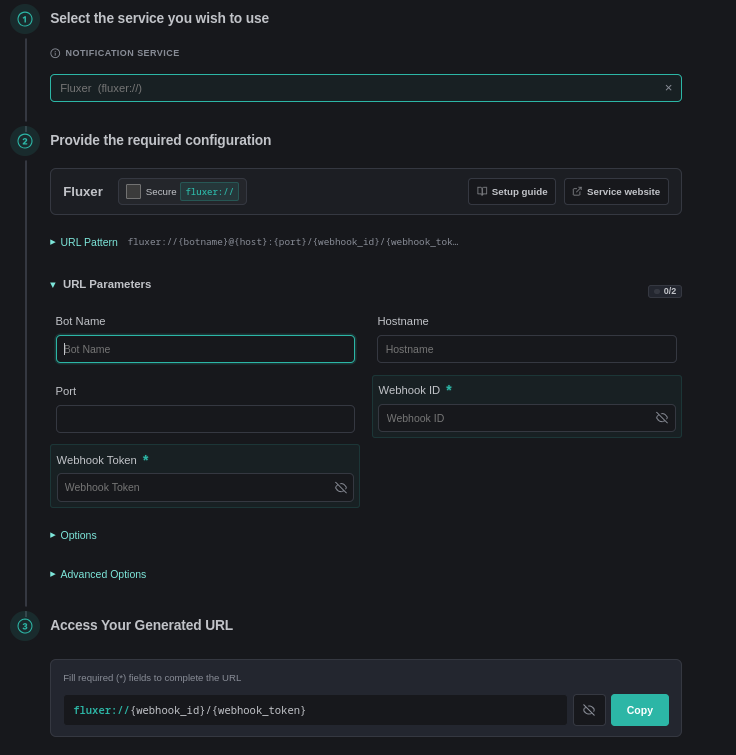Open the Setup guide

512,192
